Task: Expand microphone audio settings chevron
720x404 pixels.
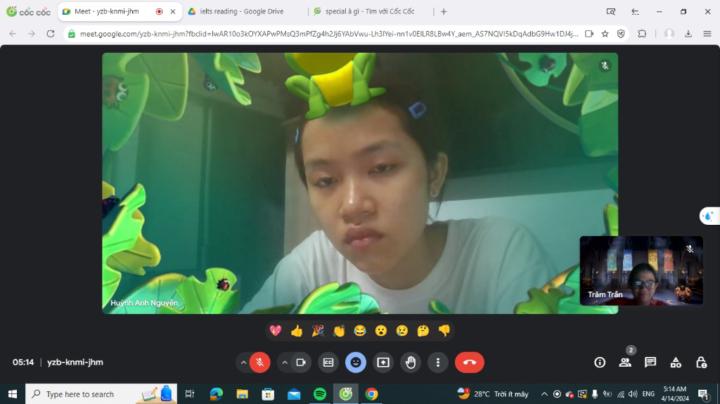Action: click(x=243, y=363)
